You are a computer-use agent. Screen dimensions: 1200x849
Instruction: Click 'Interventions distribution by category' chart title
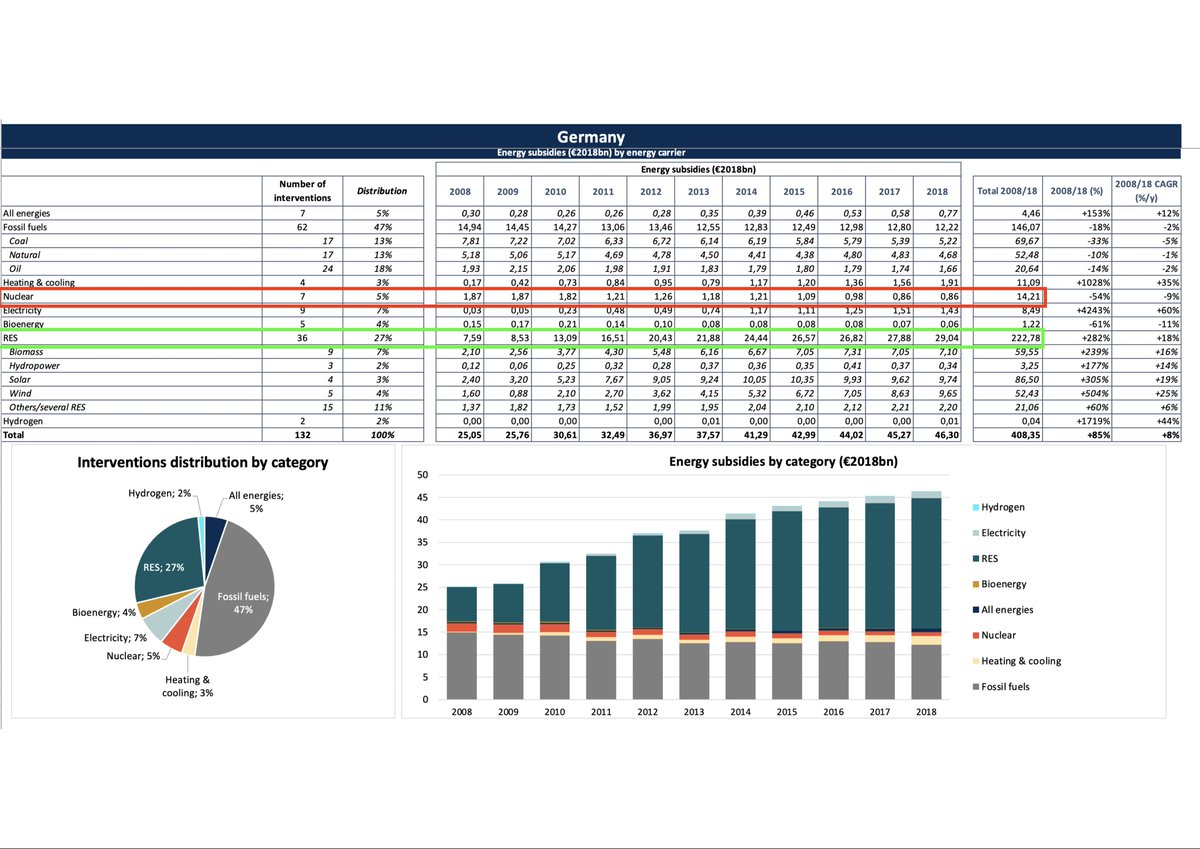click(x=203, y=463)
